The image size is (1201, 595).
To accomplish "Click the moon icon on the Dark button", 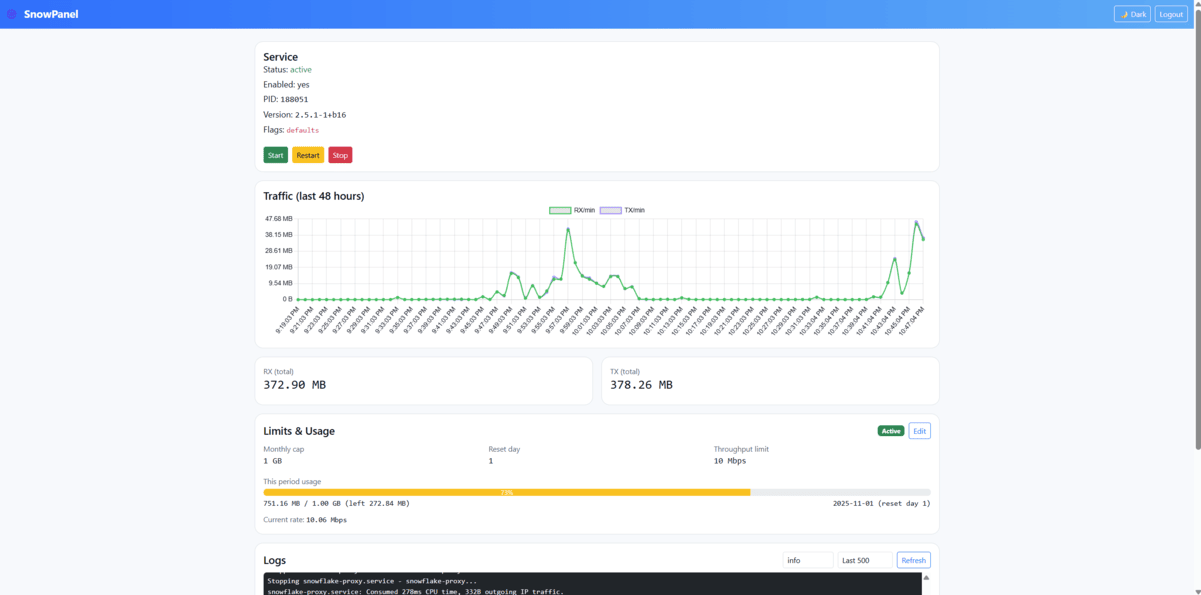I will click(1124, 14).
